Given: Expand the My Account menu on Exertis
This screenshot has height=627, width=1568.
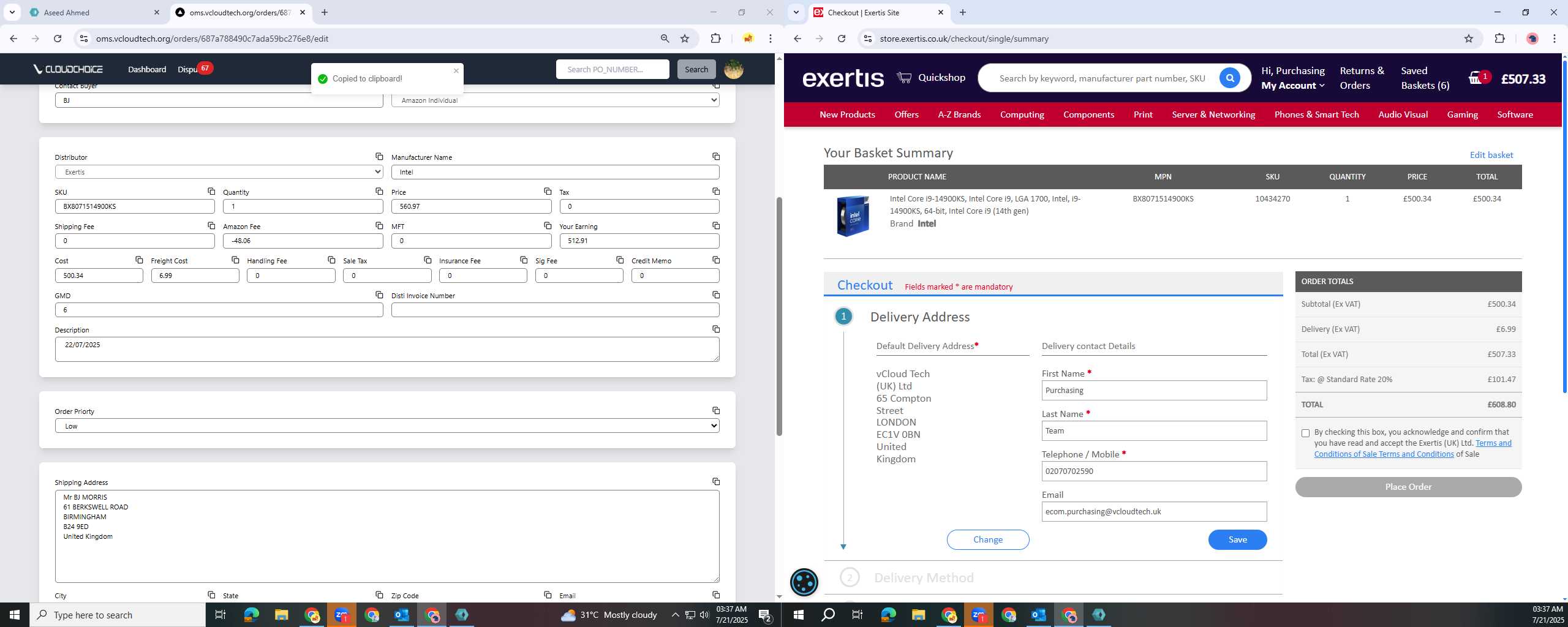Looking at the screenshot, I should click(1292, 86).
